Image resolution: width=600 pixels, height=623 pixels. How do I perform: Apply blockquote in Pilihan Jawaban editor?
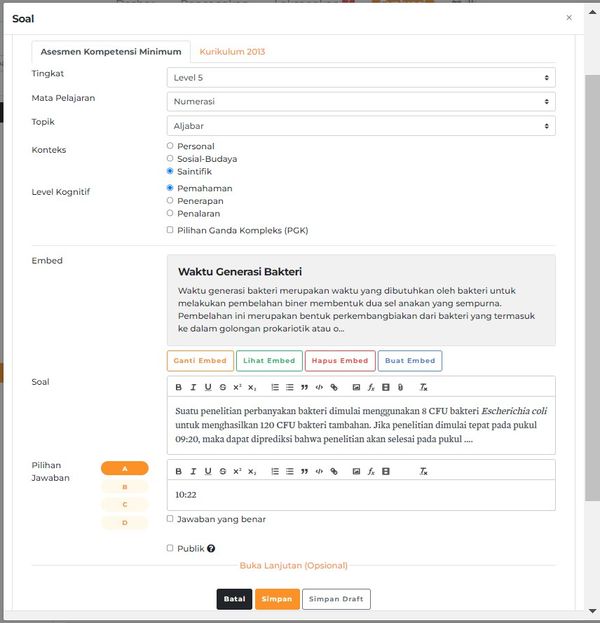pyautogui.click(x=304, y=471)
